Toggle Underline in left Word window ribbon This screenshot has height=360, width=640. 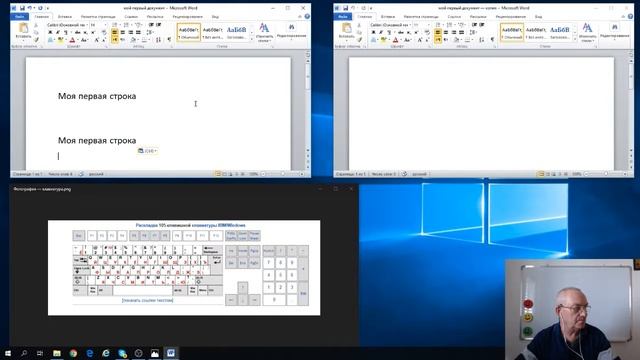(x=65, y=32)
